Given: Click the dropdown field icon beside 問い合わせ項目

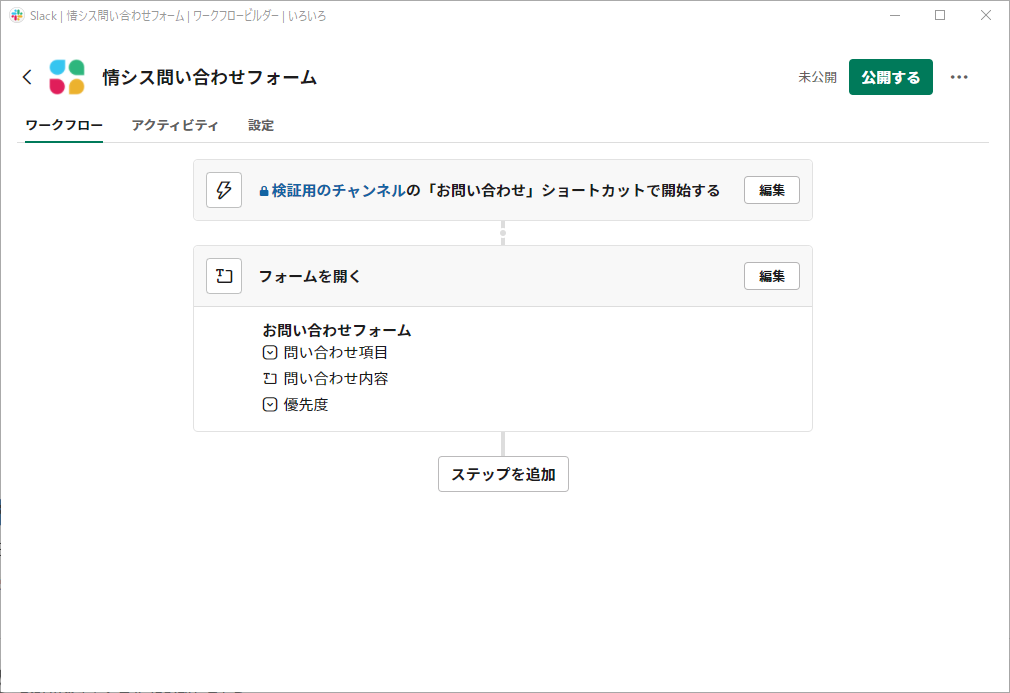Looking at the screenshot, I should click(x=269, y=352).
